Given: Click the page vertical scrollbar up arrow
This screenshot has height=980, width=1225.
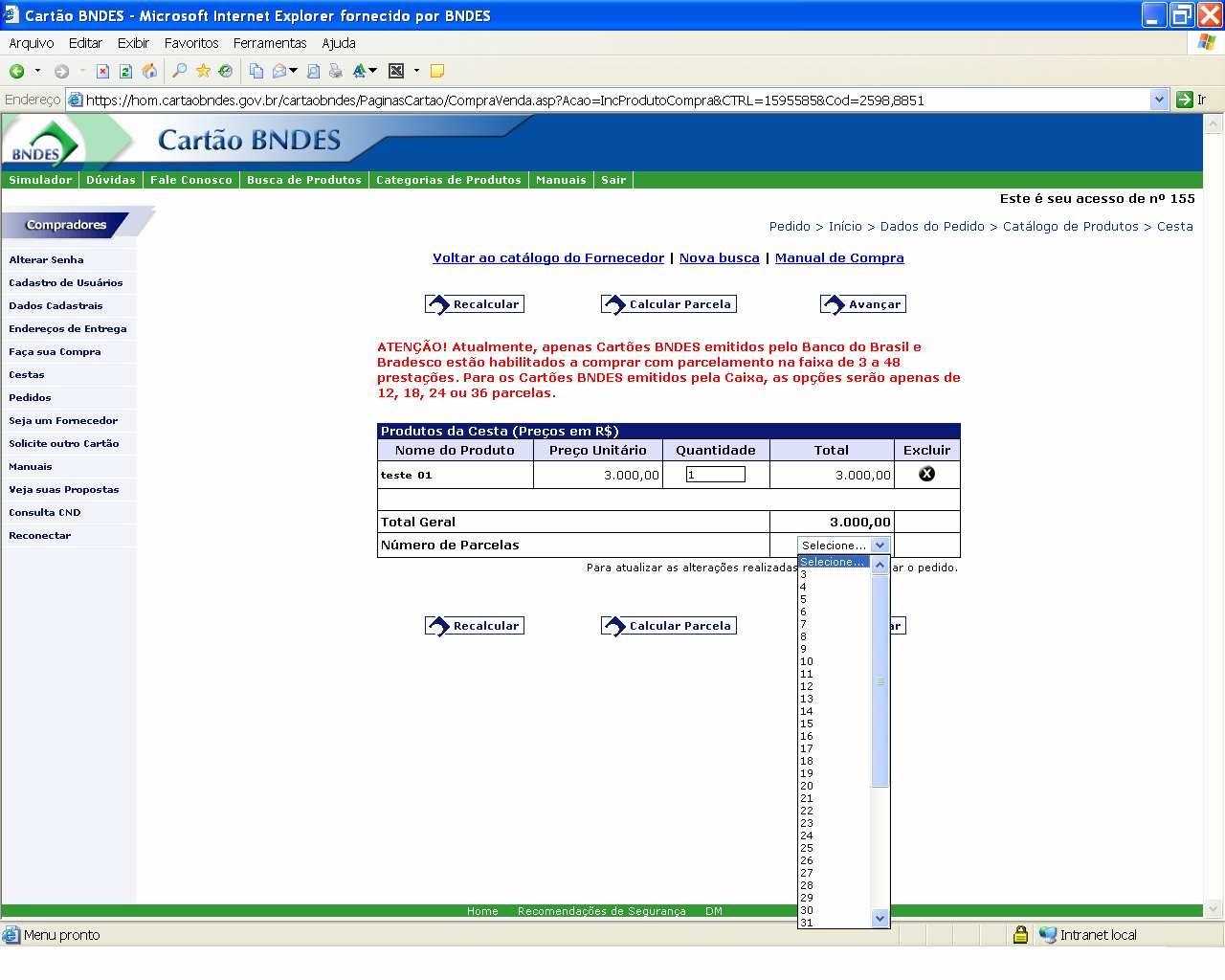Looking at the screenshot, I should 1214,124.
